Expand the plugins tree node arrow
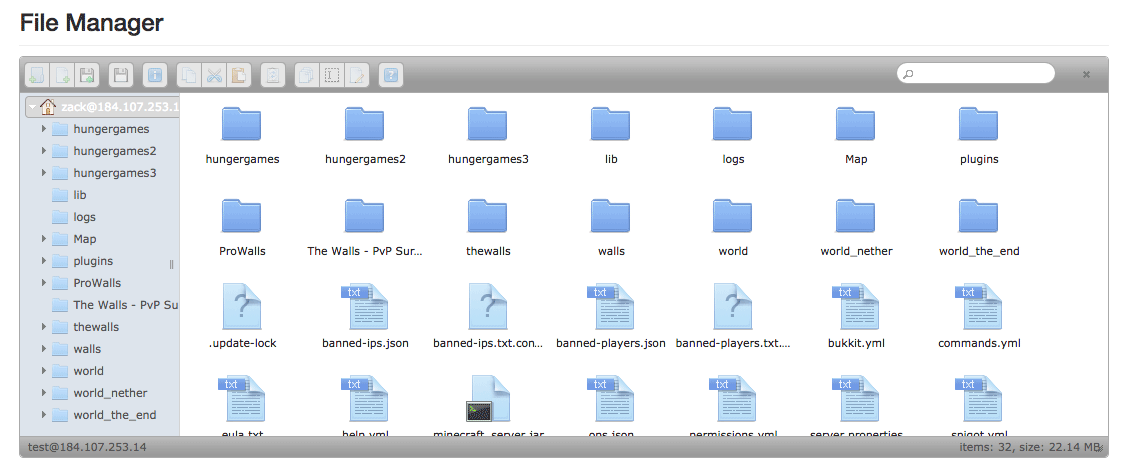This screenshot has width=1132, height=468. click(x=43, y=261)
